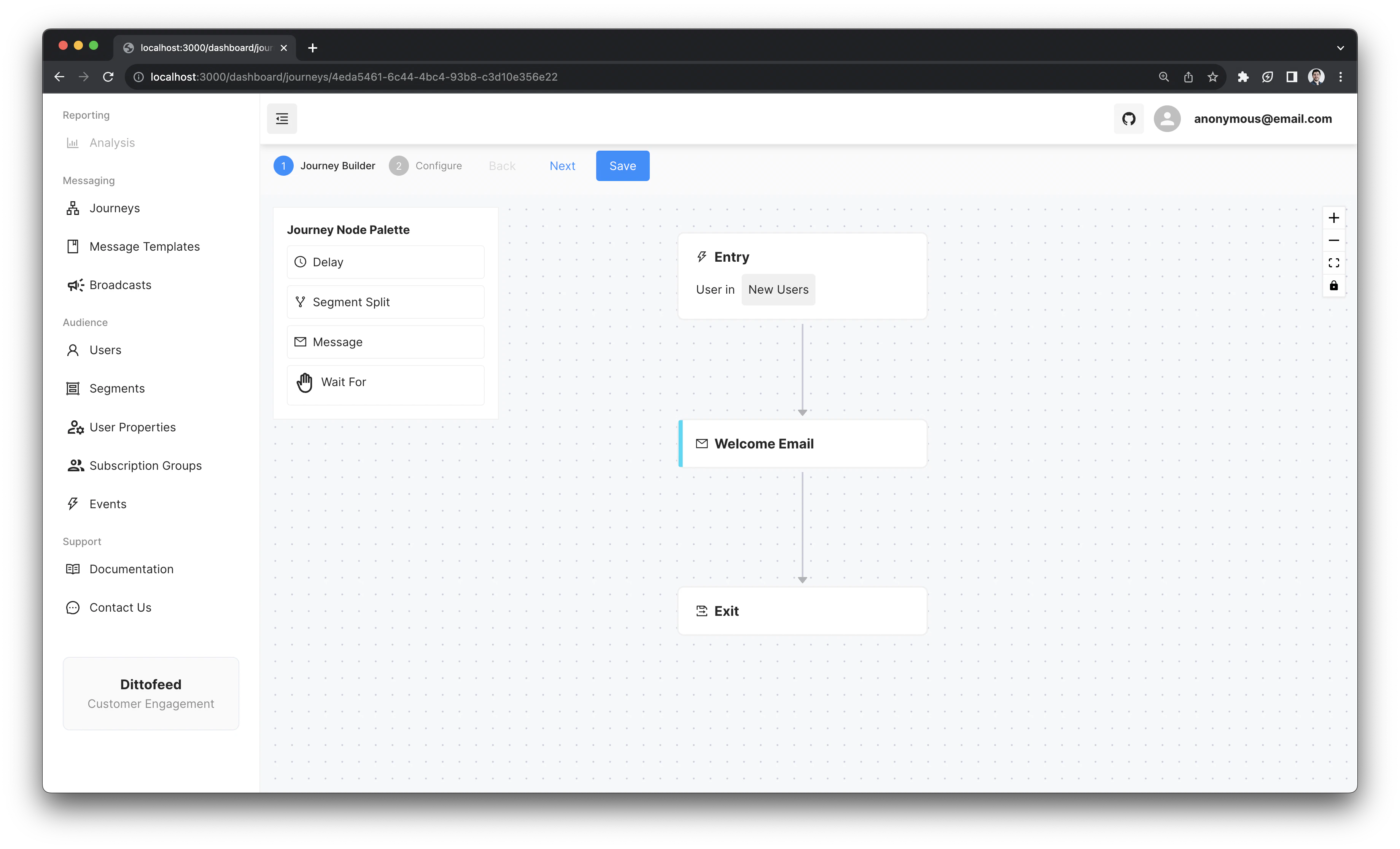
Task: Click the Save button
Action: click(x=622, y=166)
